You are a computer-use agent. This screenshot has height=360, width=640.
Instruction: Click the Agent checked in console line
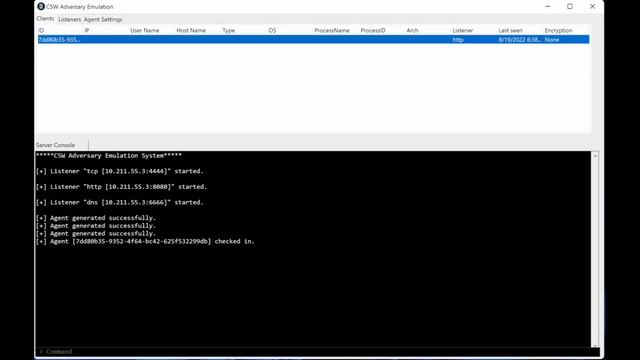(x=145, y=241)
